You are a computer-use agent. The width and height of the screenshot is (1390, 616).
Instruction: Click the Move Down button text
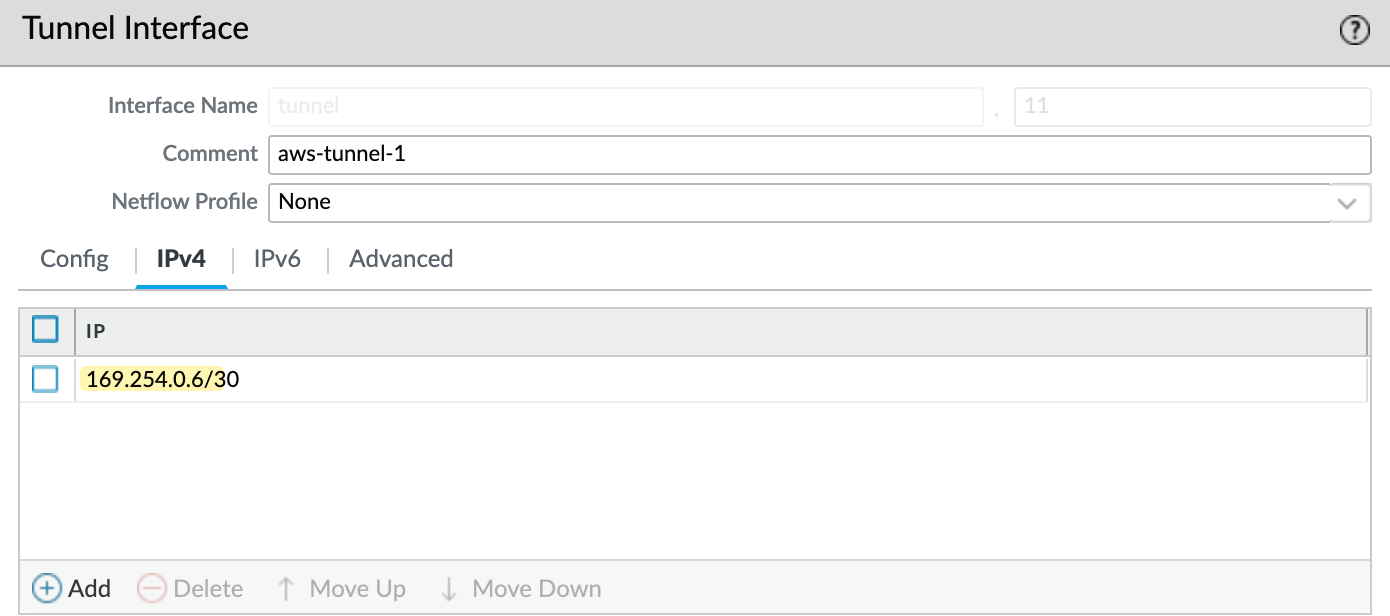click(x=537, y=588)
